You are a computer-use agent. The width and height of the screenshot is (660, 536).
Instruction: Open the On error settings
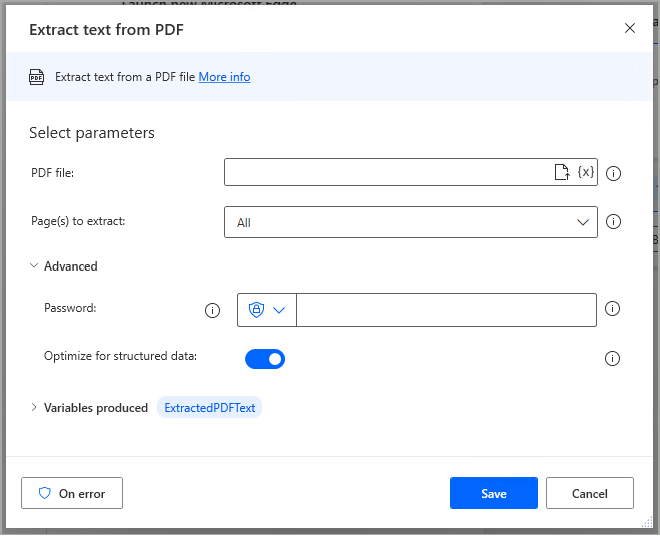(72, 493)
